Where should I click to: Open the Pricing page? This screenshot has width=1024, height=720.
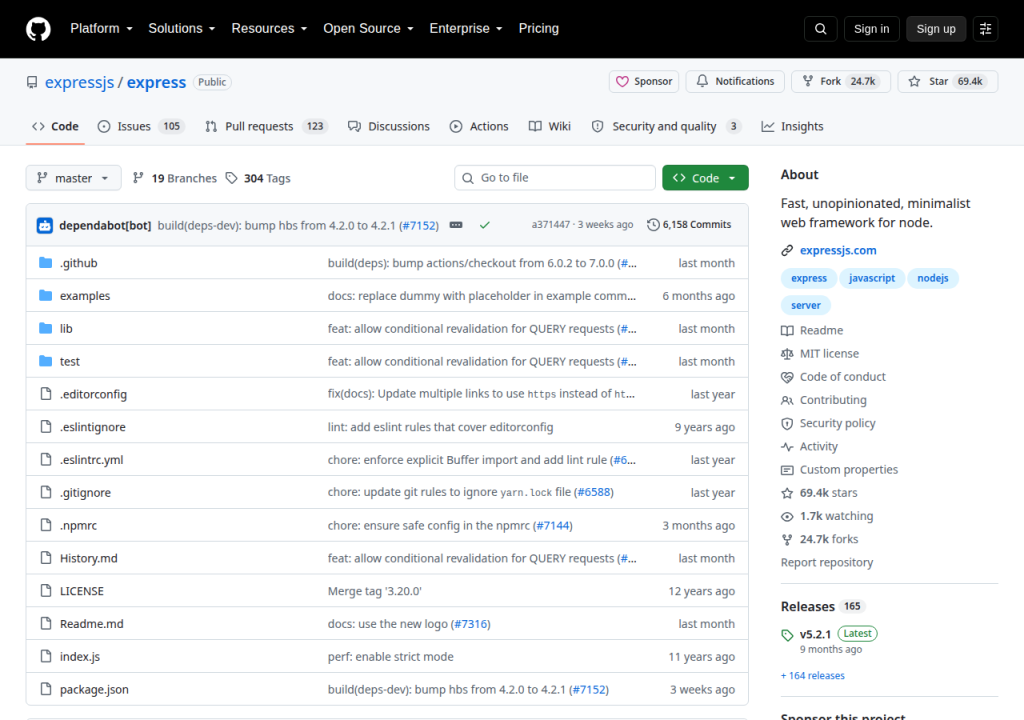(x=539, y=28)
